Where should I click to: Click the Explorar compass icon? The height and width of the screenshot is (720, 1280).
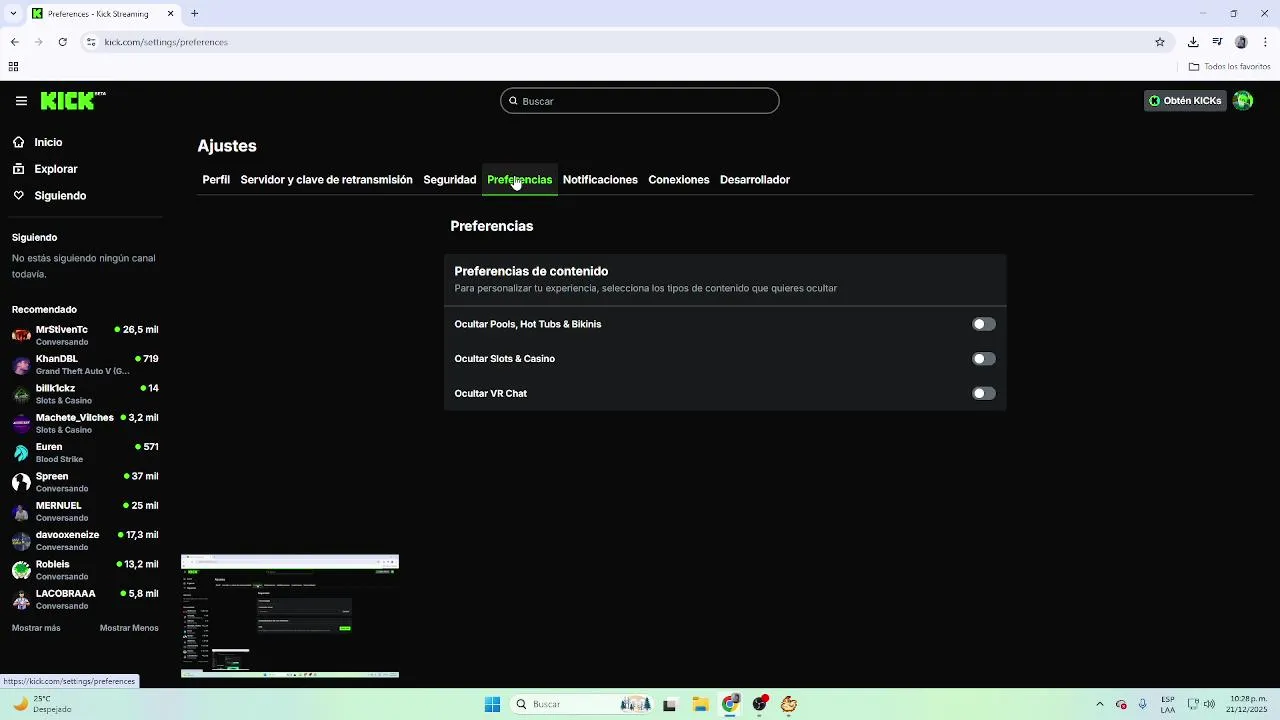click(19, 169)
